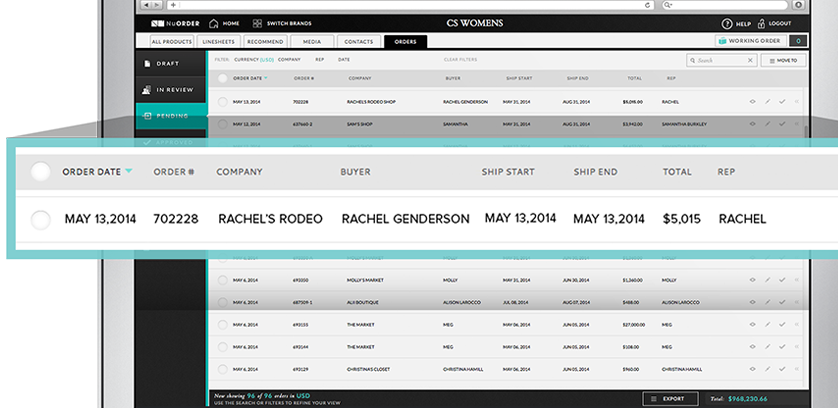View Christina's Closet order eye icon
Screen dimensions: 838x408
click(x=752, y=369)
